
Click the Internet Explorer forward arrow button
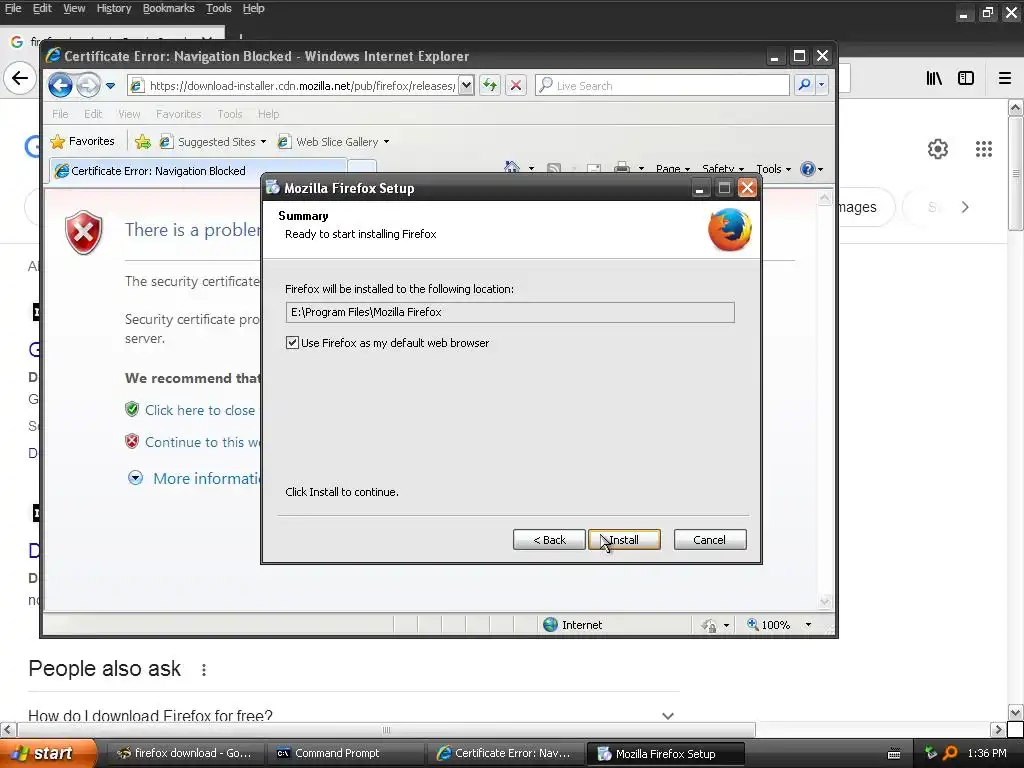[x=88, y=85]
